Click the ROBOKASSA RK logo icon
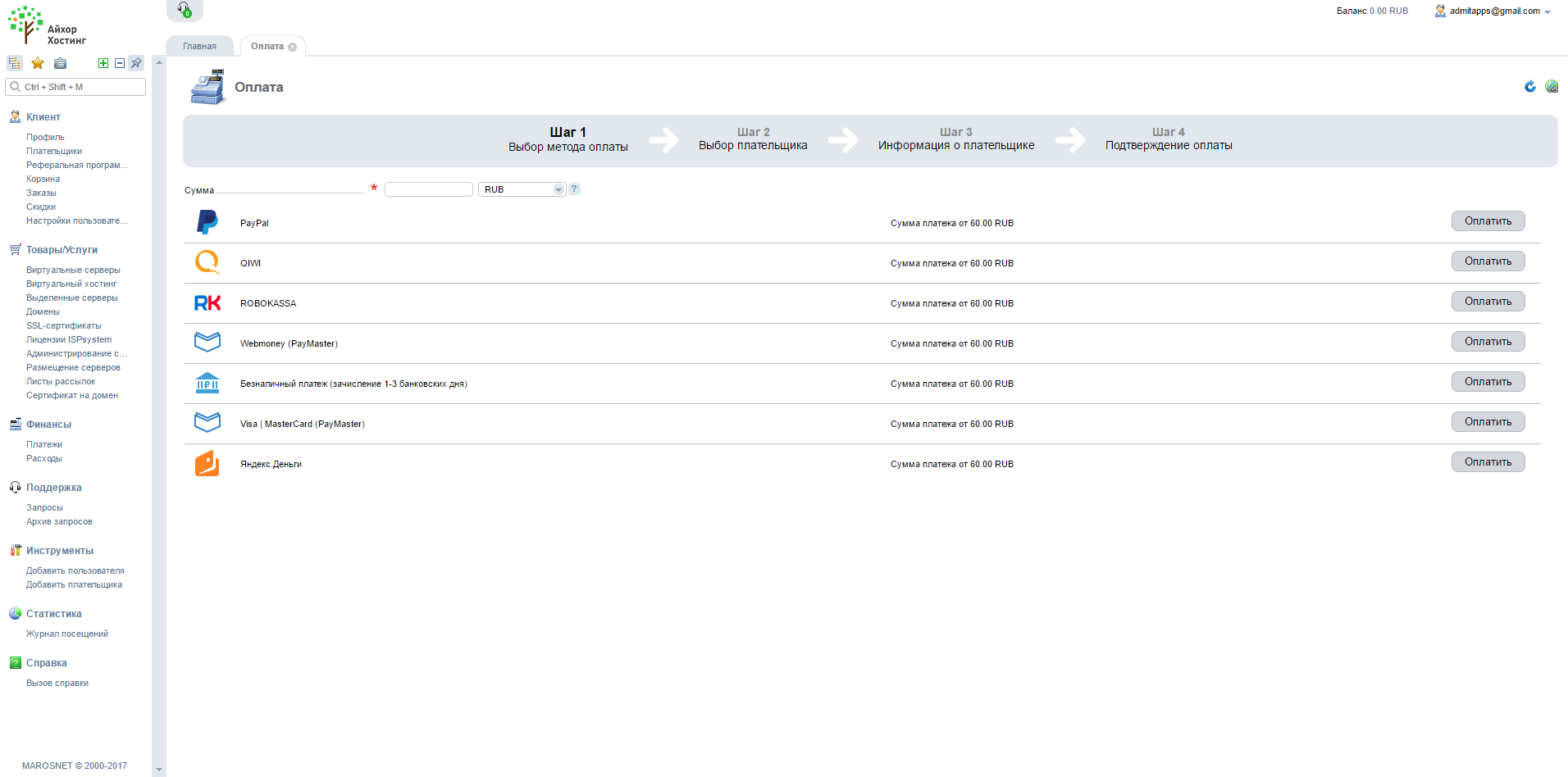Viewport: 1568px width, 777px height. tap(207, 303)
